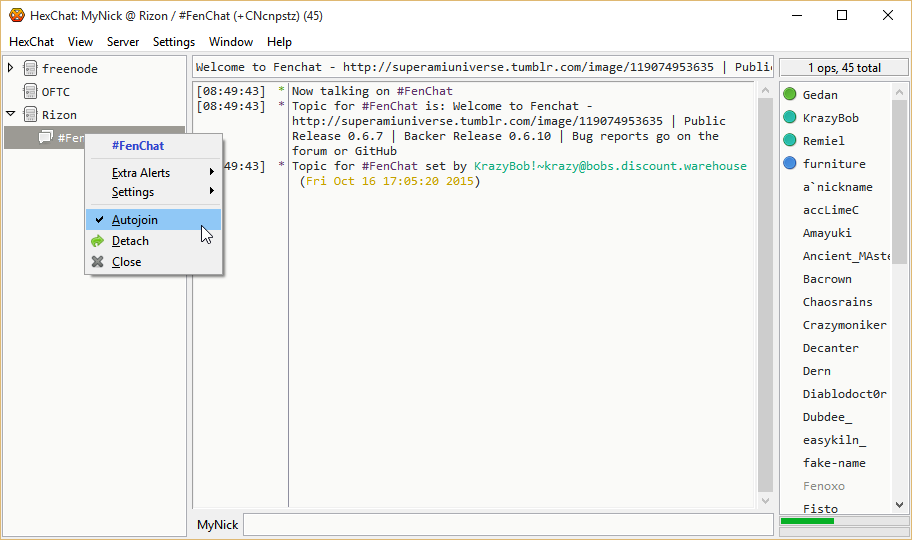The height and width of the screenshot is (540, 912).
Task: Click the green Detach arrow icon
Action: (x=97, y=241)
